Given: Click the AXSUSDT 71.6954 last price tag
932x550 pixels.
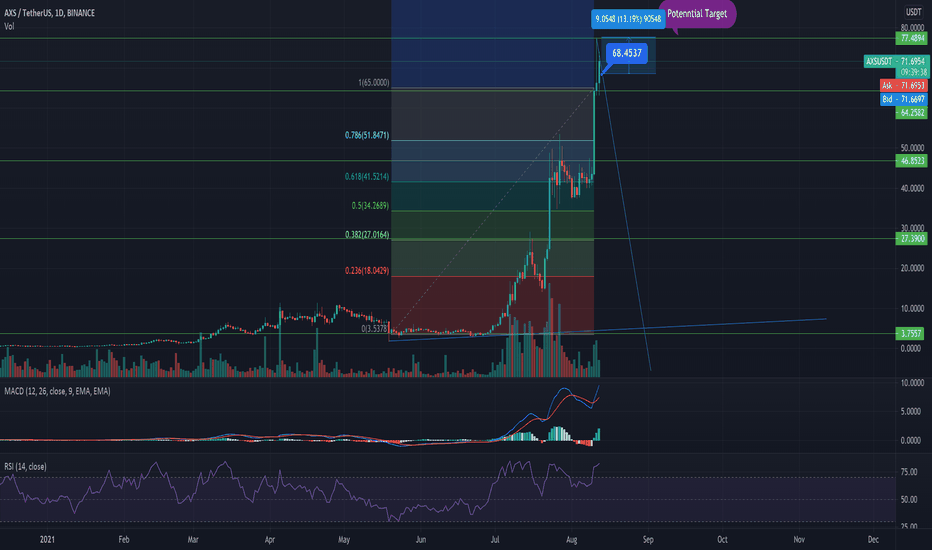Looking at the screenshot, I should point(896,61).
